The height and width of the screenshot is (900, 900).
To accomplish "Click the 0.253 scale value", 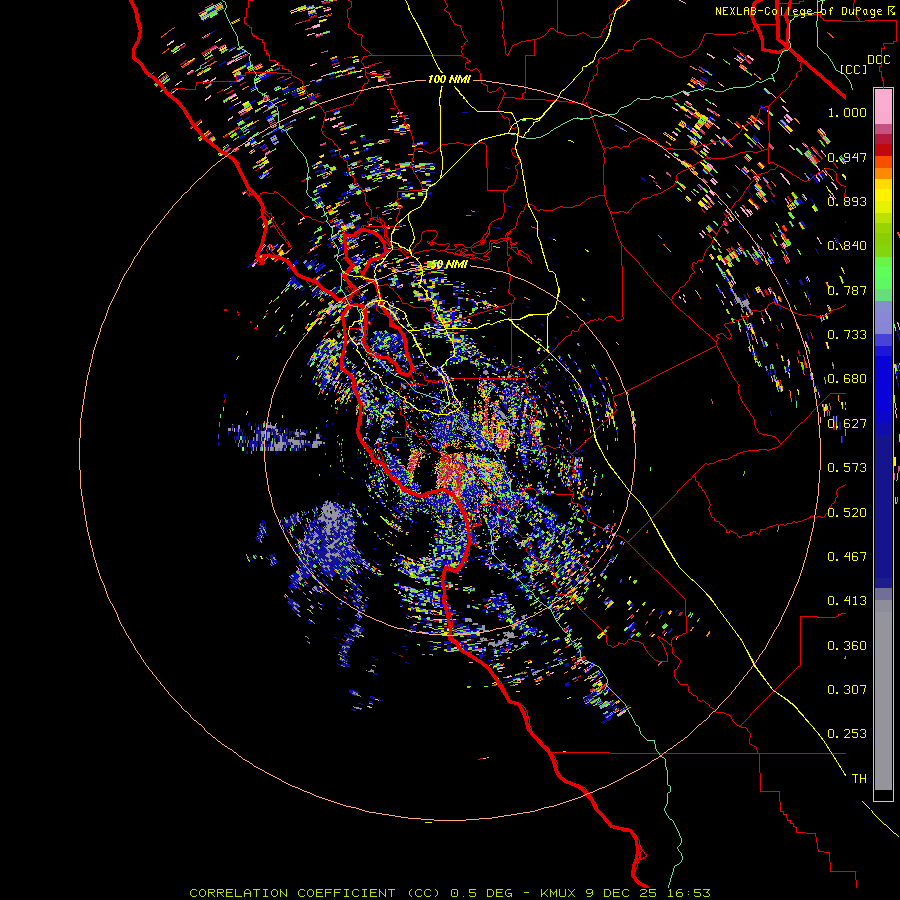I will click(x=847, y=734).
